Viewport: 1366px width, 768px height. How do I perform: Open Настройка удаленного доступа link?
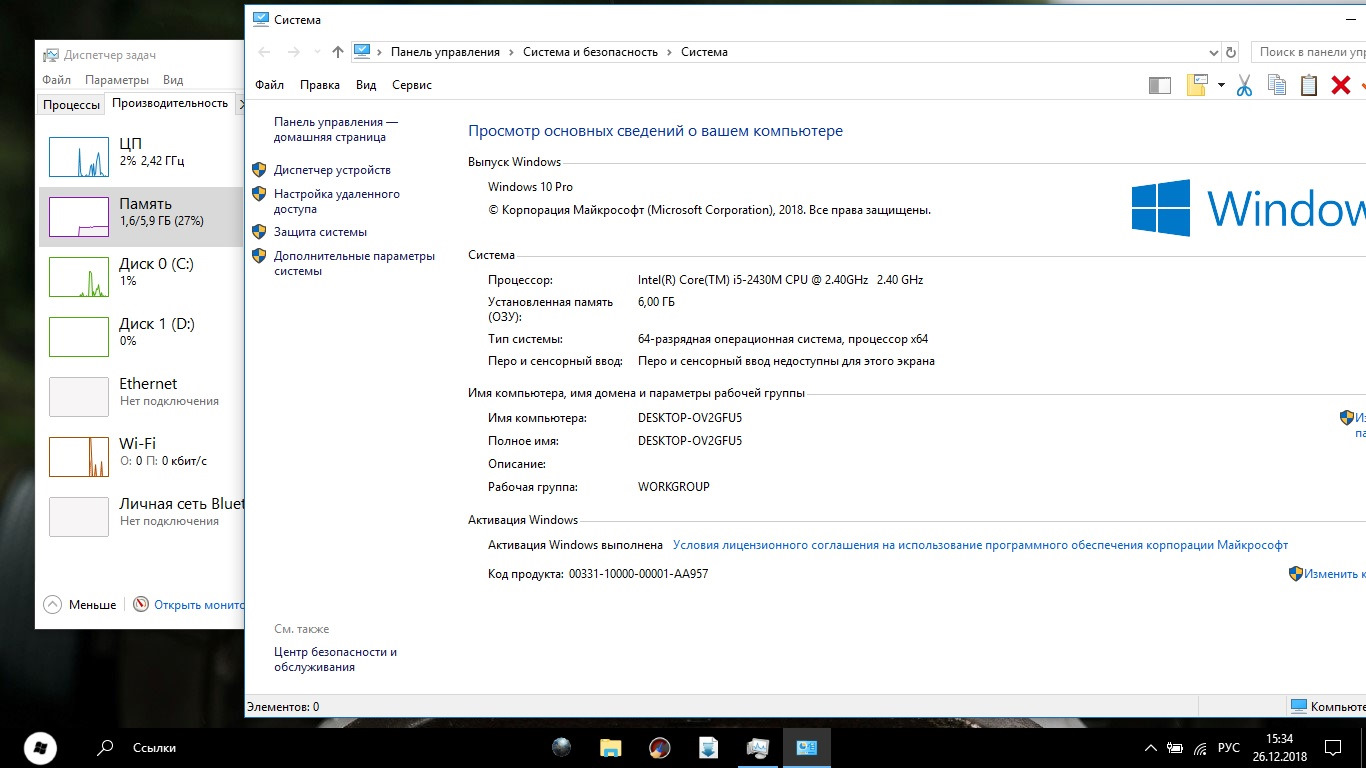point(337,201)
